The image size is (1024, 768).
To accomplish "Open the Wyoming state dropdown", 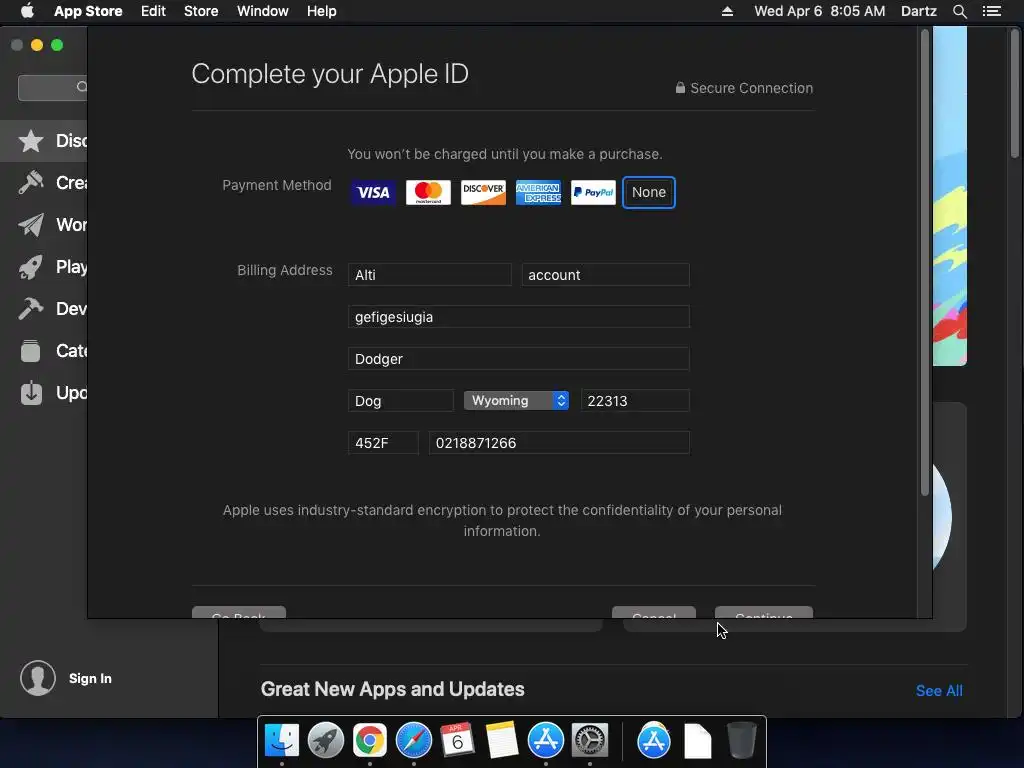I will (516, 400).
